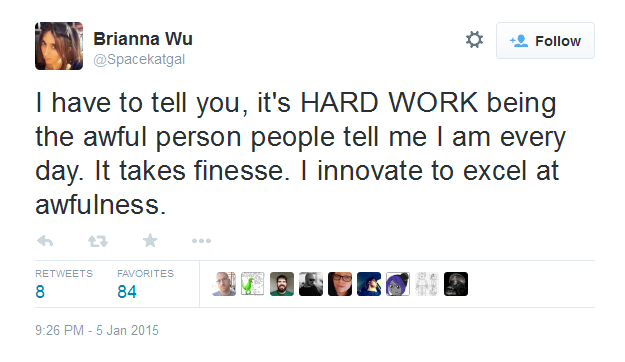The width and height of the screenshot is (625, 362).
Task: Click the Brianna Wu name link
Action: coord(143,39)
